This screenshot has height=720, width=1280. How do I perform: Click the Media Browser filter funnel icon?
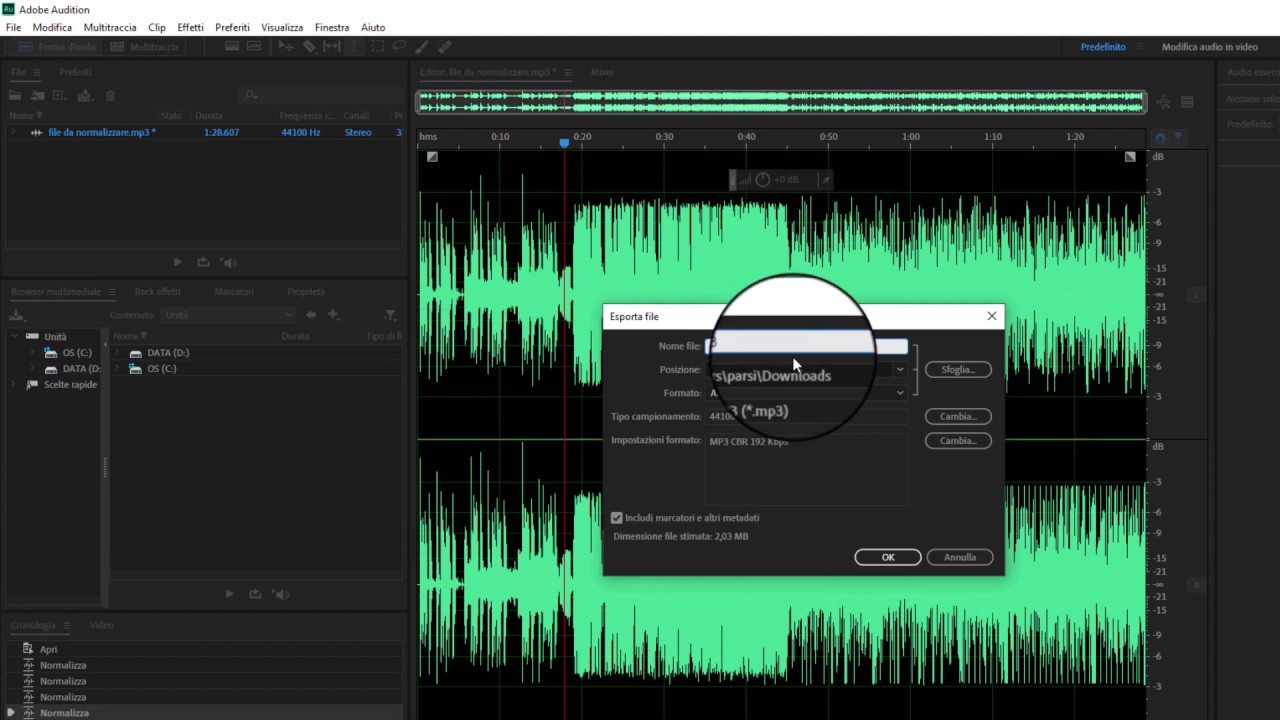pos(391,315)
